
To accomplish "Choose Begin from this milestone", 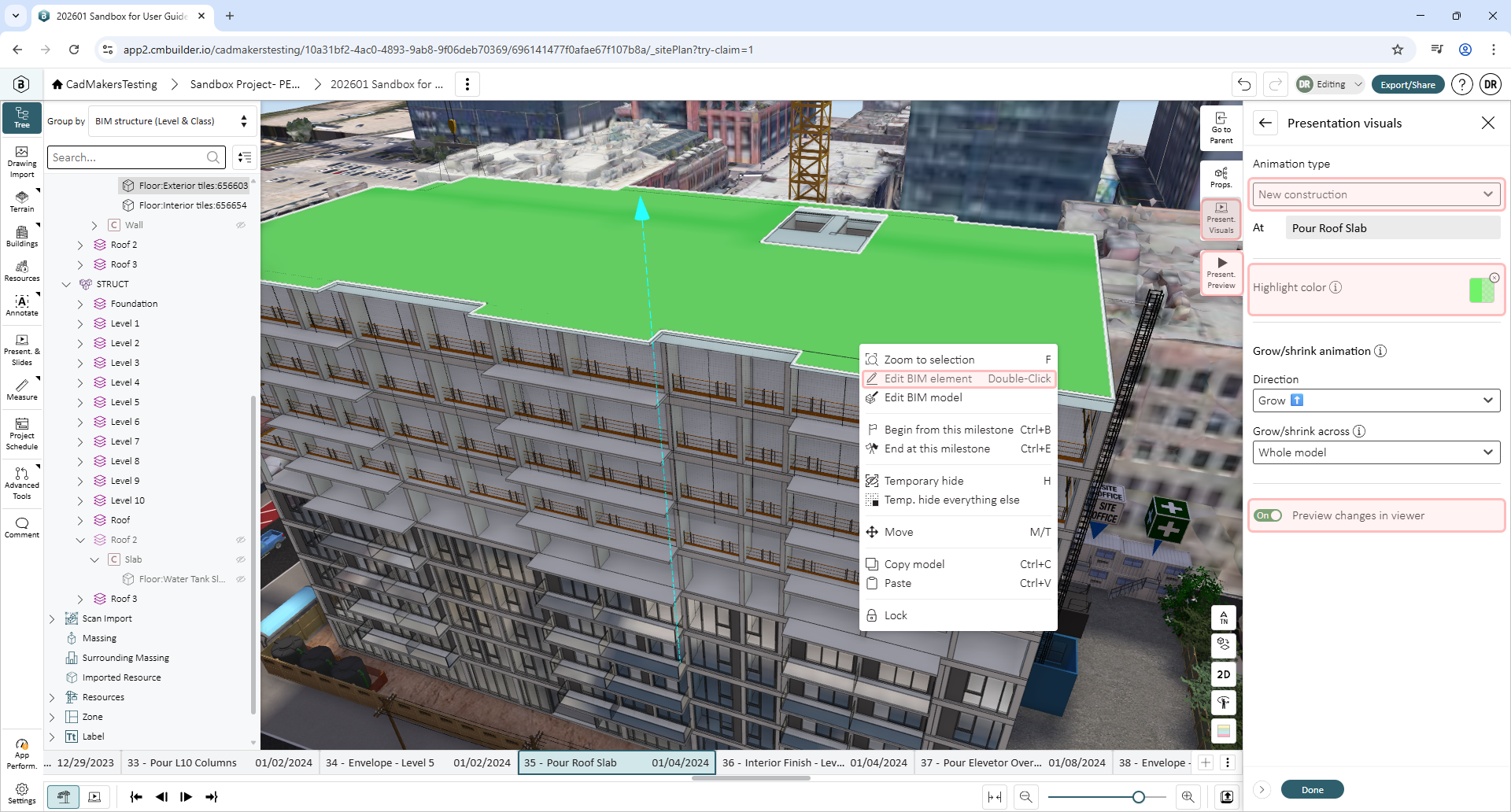I will (x=959, y=430).
